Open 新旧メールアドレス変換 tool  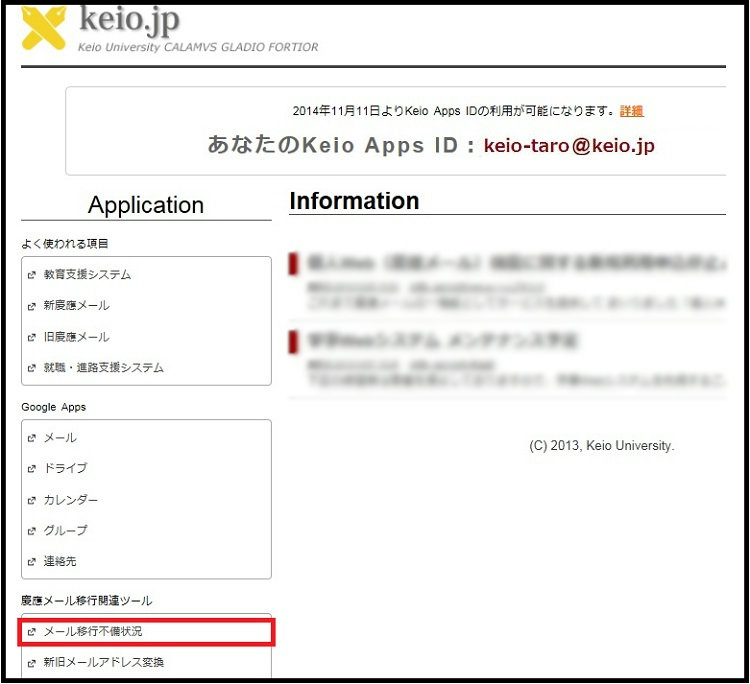pyautogui.click(x=103, y=662)
